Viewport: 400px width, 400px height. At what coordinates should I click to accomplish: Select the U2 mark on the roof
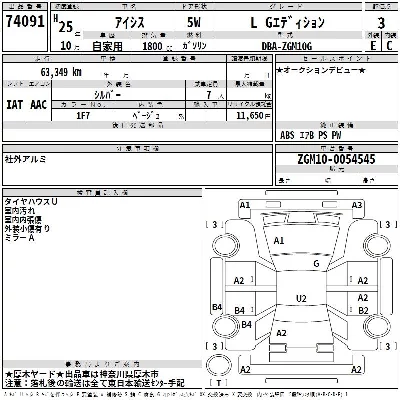point(301,298)
